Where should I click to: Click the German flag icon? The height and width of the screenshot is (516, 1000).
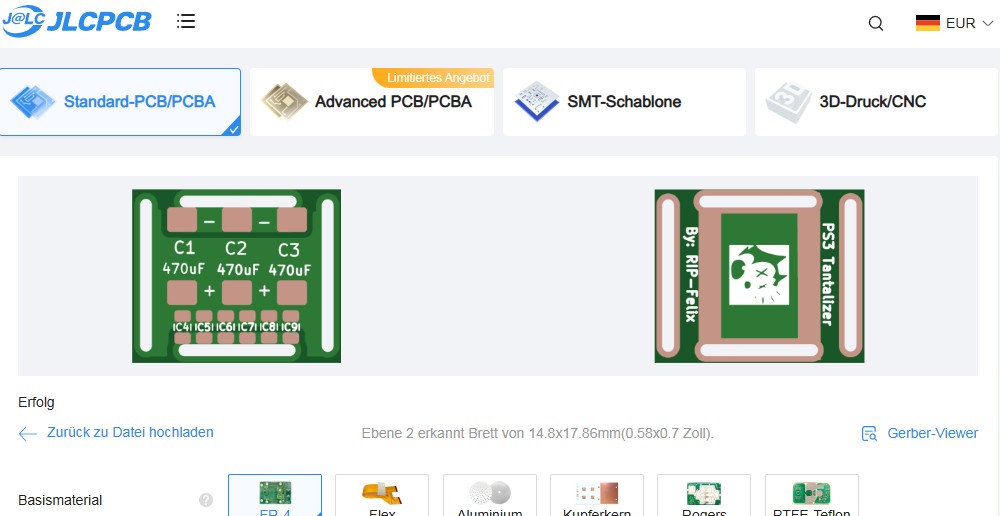[928, 23]
